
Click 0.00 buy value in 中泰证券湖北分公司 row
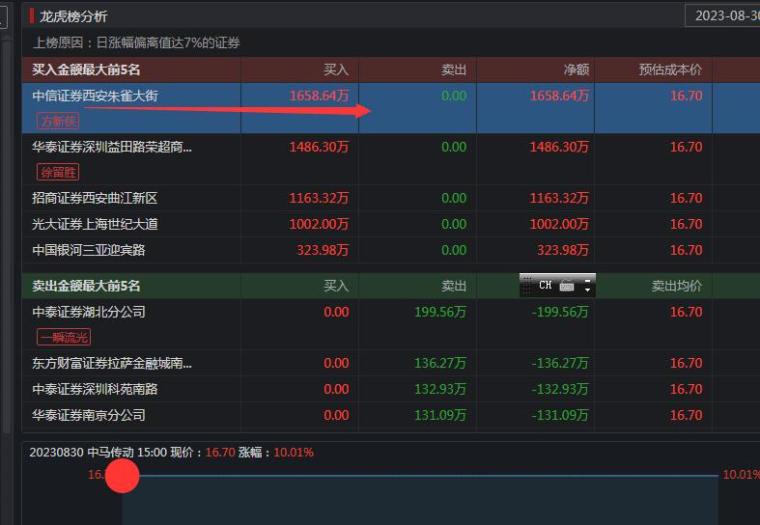(336, 312)
